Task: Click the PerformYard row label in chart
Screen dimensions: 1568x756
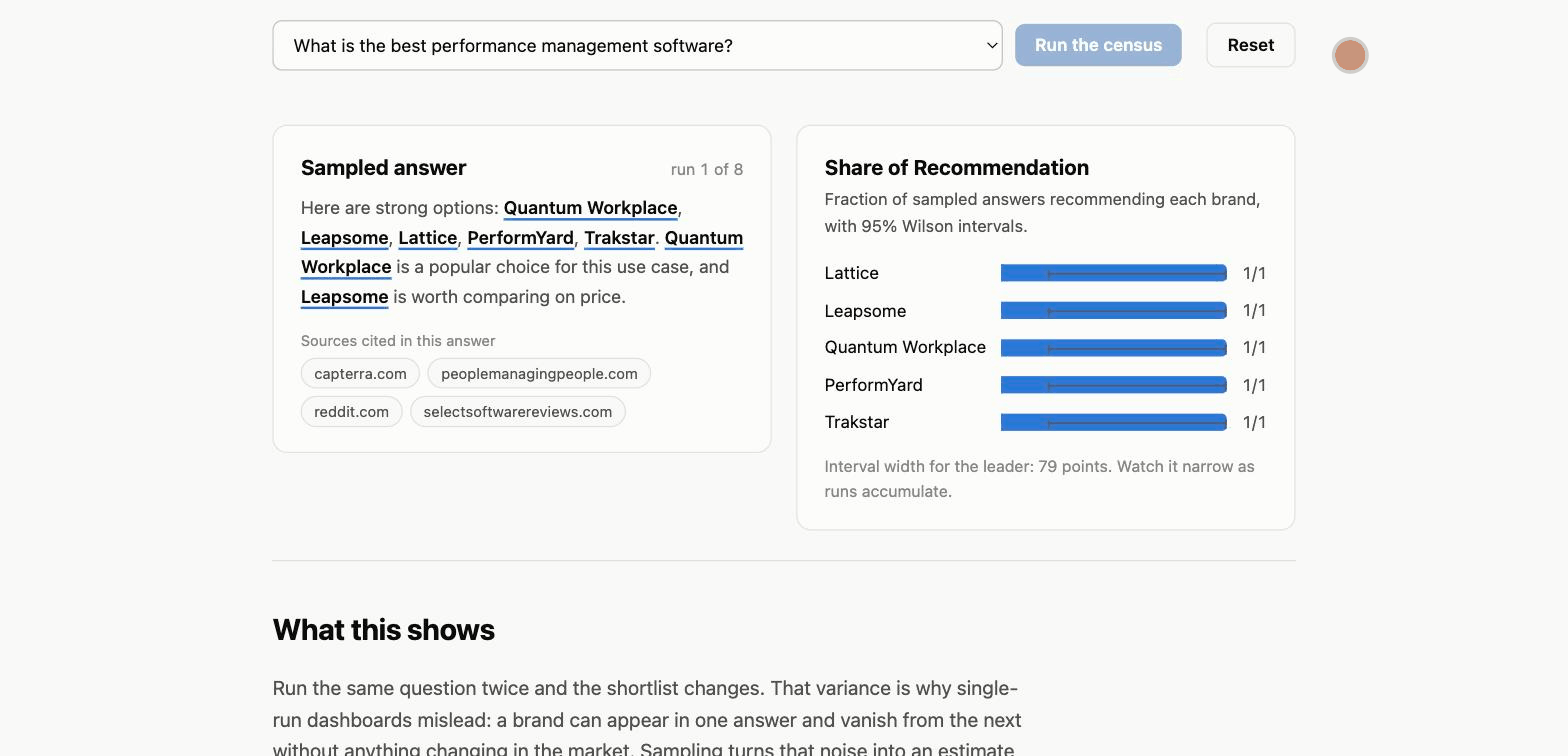Action: (874, 385)
